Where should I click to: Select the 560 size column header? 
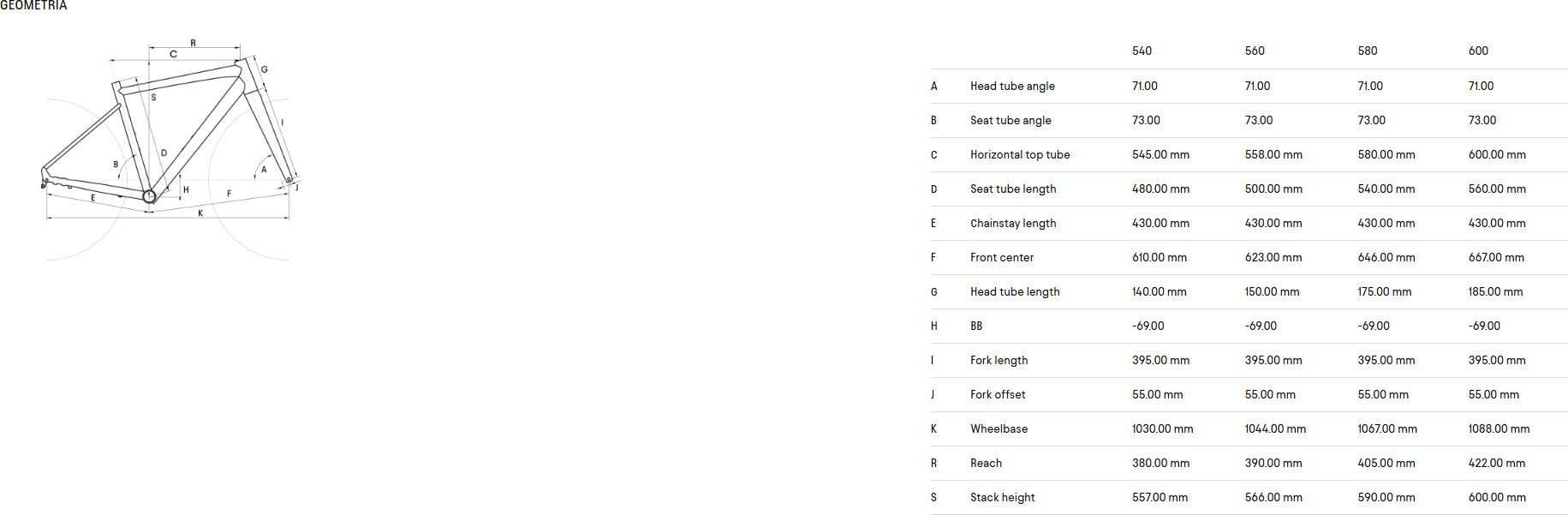pyautogui.click(x=1255, y=51)
